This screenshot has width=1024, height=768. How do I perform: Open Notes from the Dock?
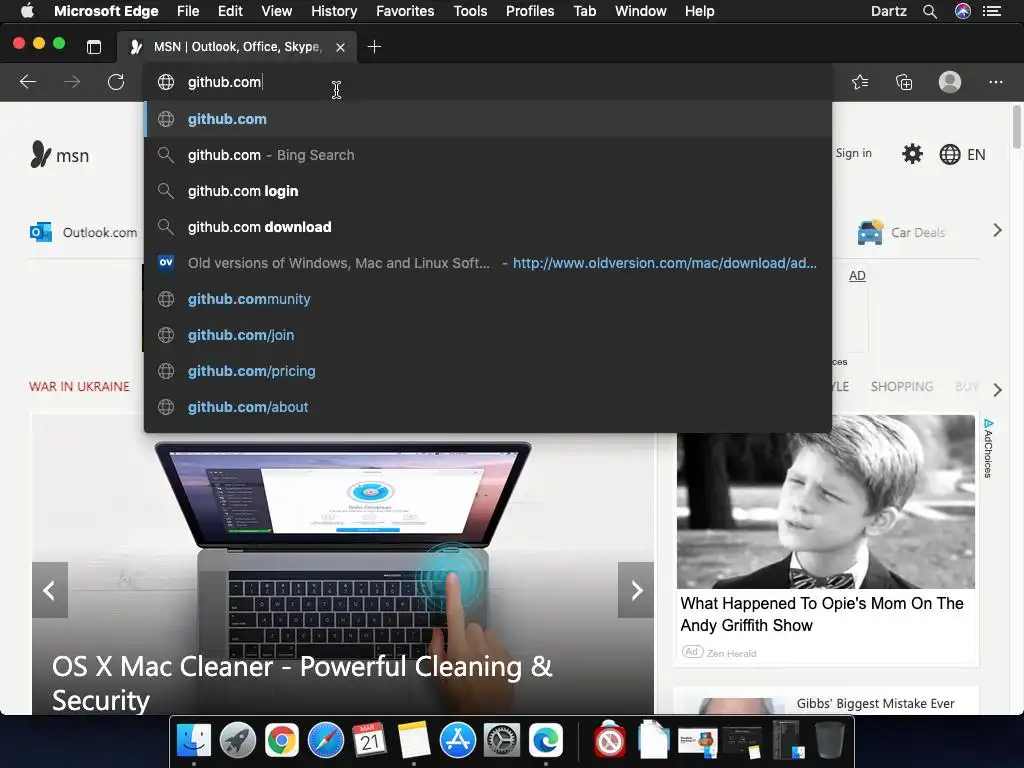[414, 741]
